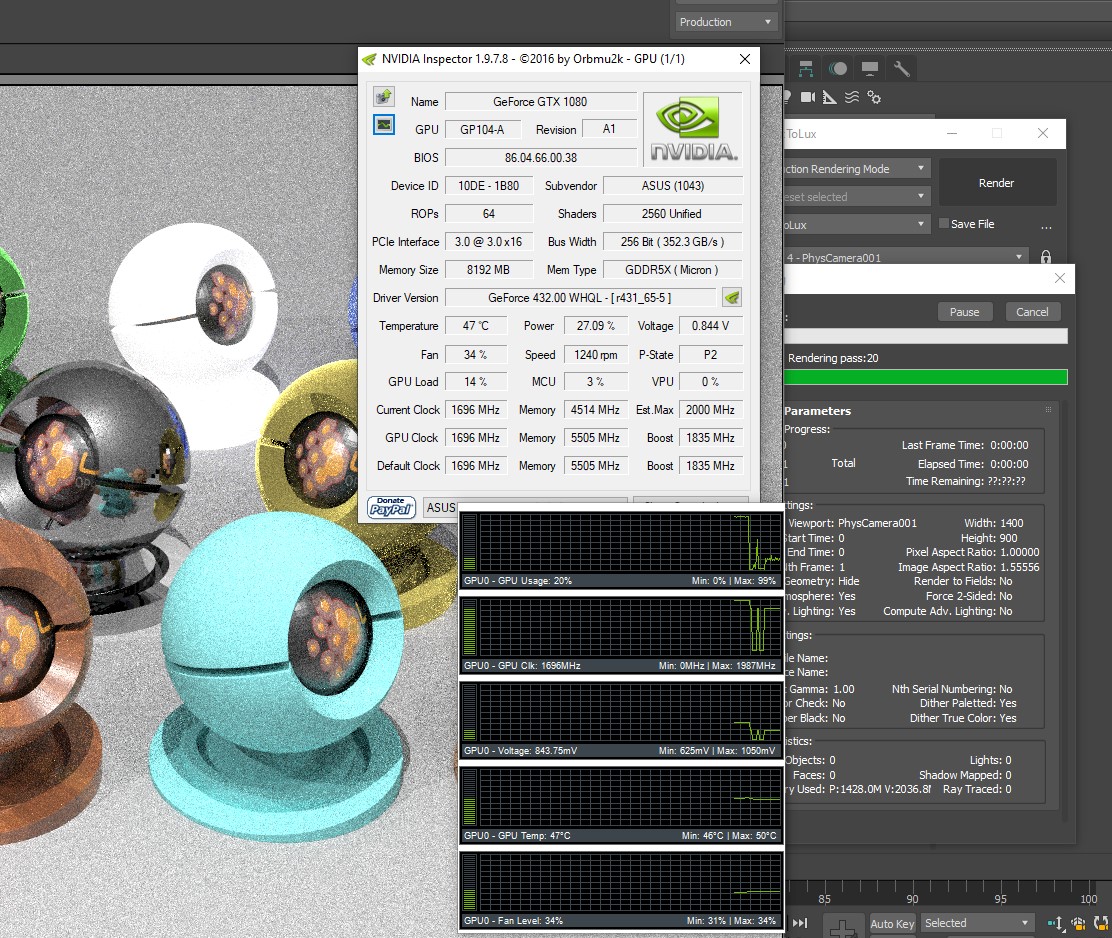Image resolution: width=1112 pixels, height=938 pixels.
Task: Toggle the Auto Key button
Action: point(891,923)
